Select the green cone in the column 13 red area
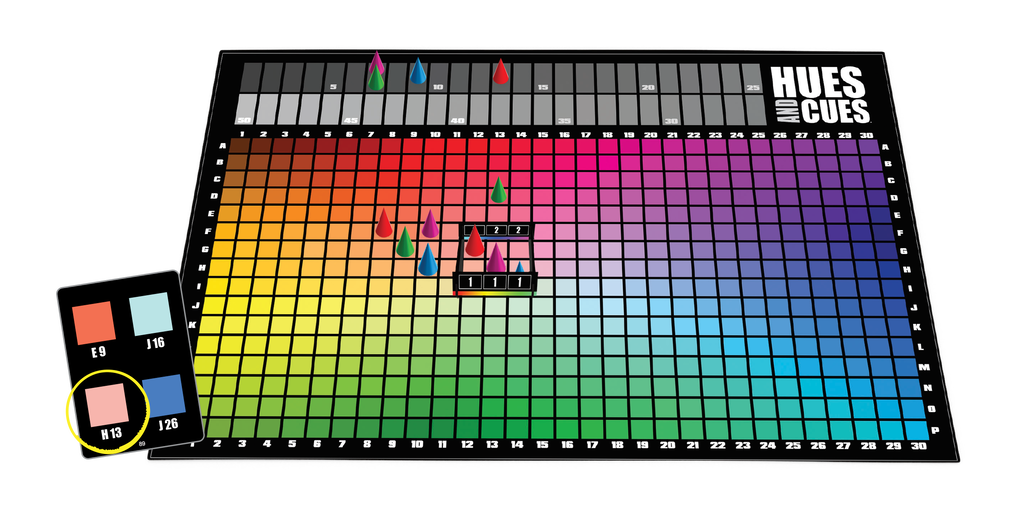Image resolution: width=1024 pixels, height=523 pixels. click(498, 190)
